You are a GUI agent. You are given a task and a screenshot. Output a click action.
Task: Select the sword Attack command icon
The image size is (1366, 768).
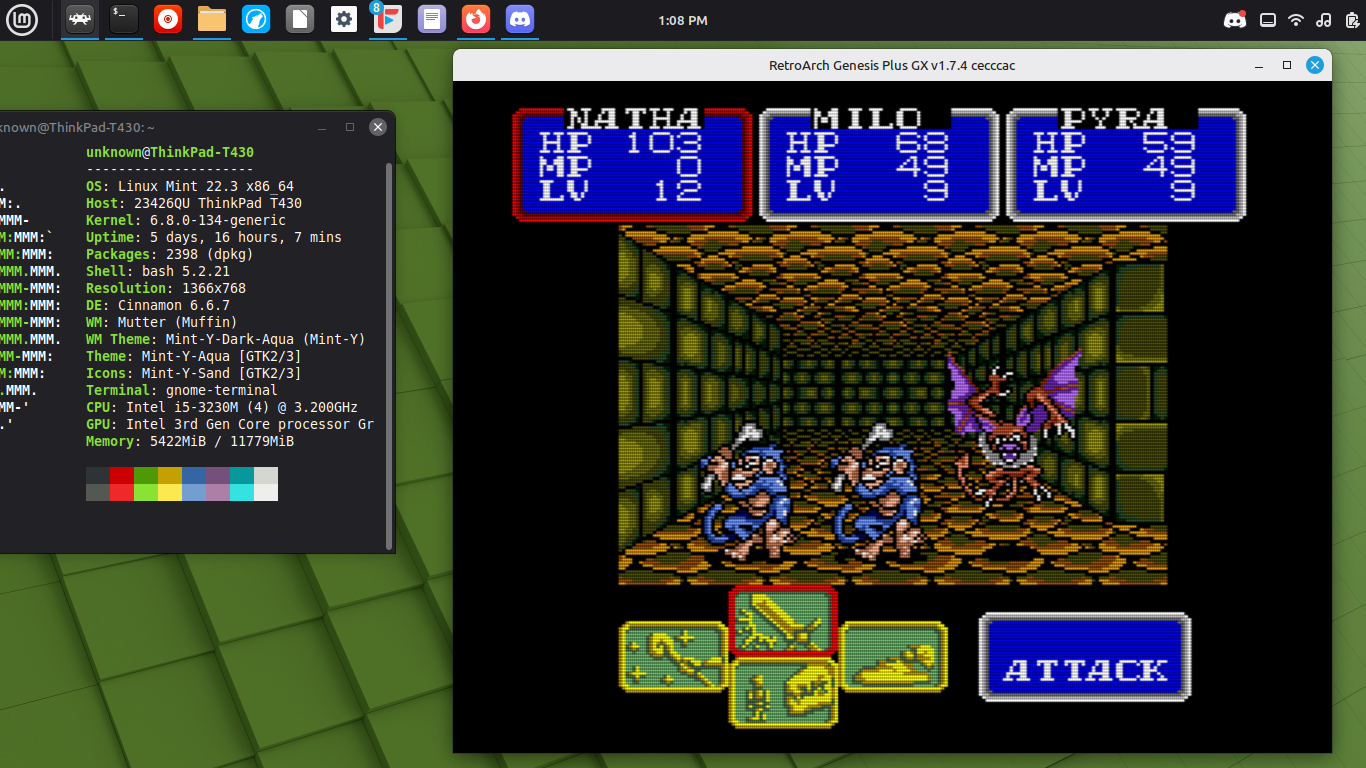pos(783,620)
